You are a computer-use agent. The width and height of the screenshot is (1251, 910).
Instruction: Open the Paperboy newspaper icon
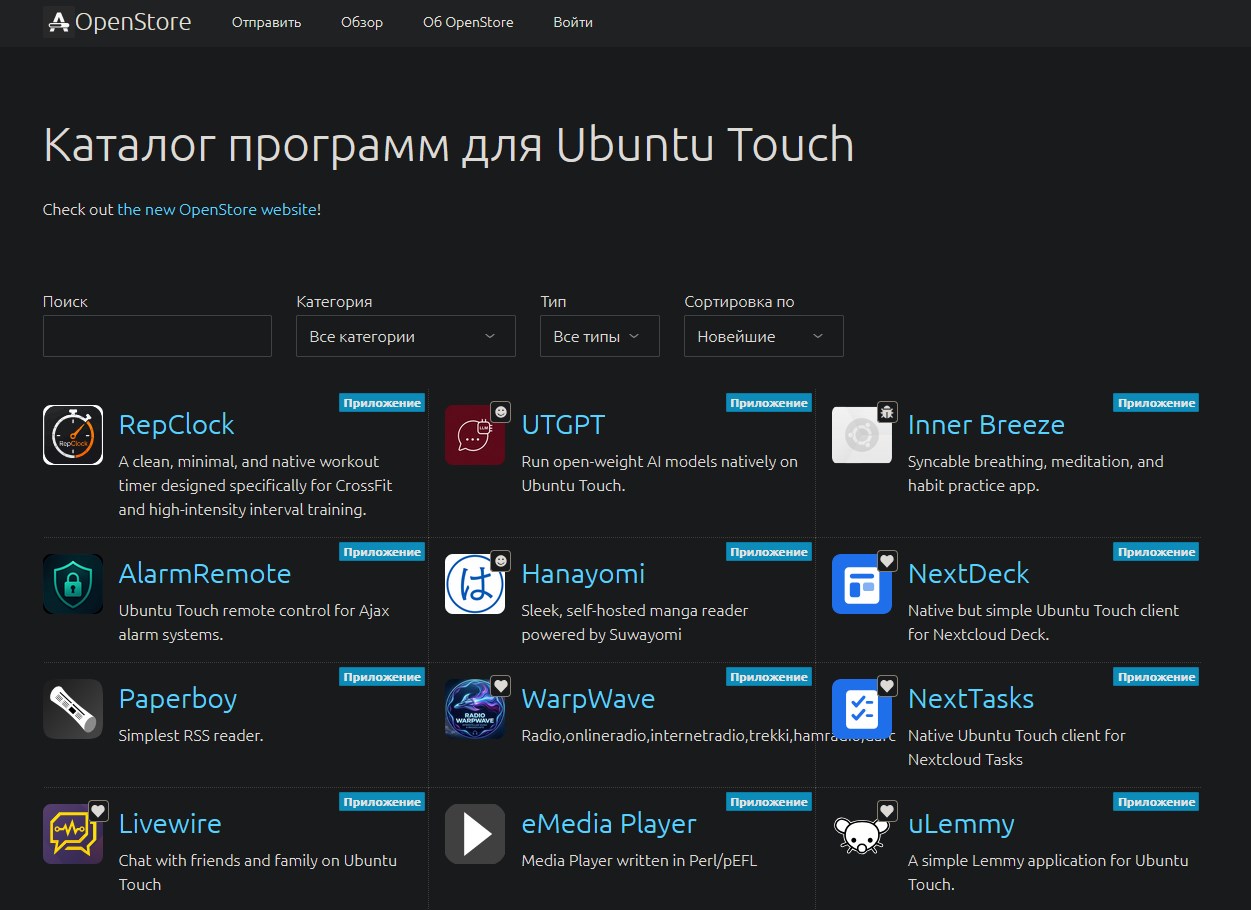pos(73,709)
